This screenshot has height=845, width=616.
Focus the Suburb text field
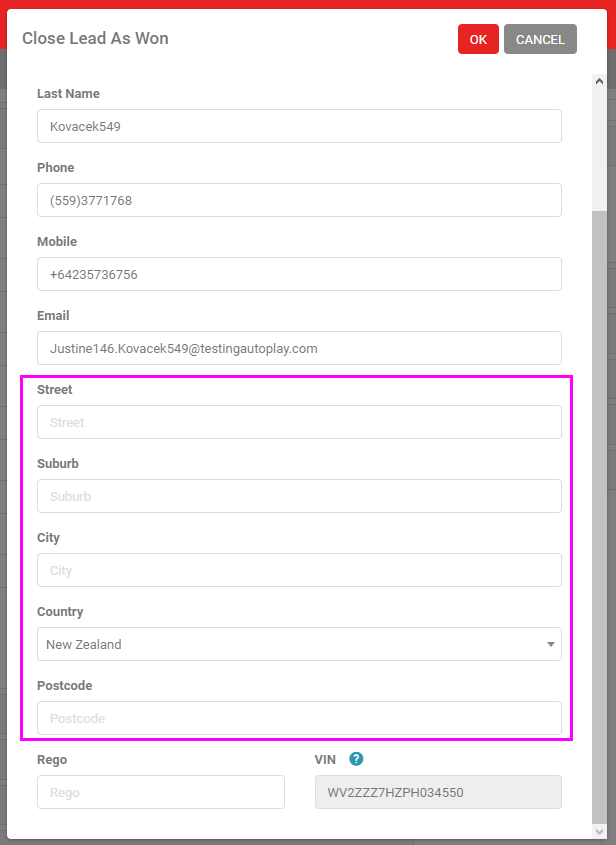(x=299, y=496)
